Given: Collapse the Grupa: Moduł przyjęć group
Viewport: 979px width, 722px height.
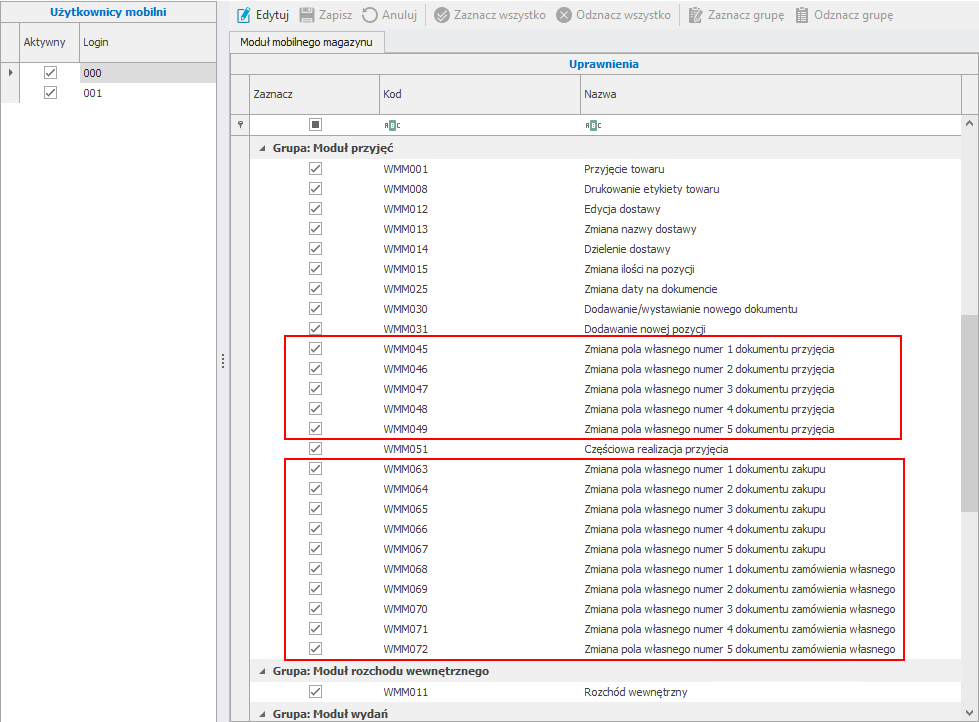Looking at the screenshot, I should (262, 148).
